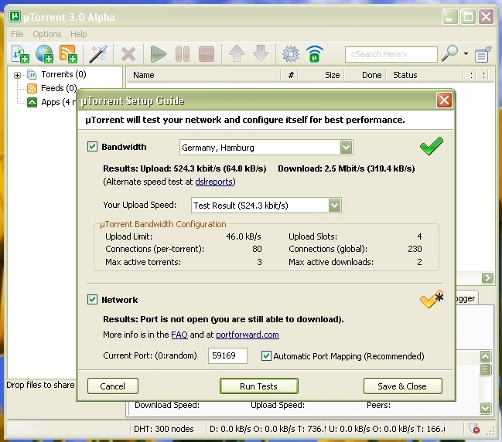Open the dslreports link
502x442 pixels.
pos(214,182)
